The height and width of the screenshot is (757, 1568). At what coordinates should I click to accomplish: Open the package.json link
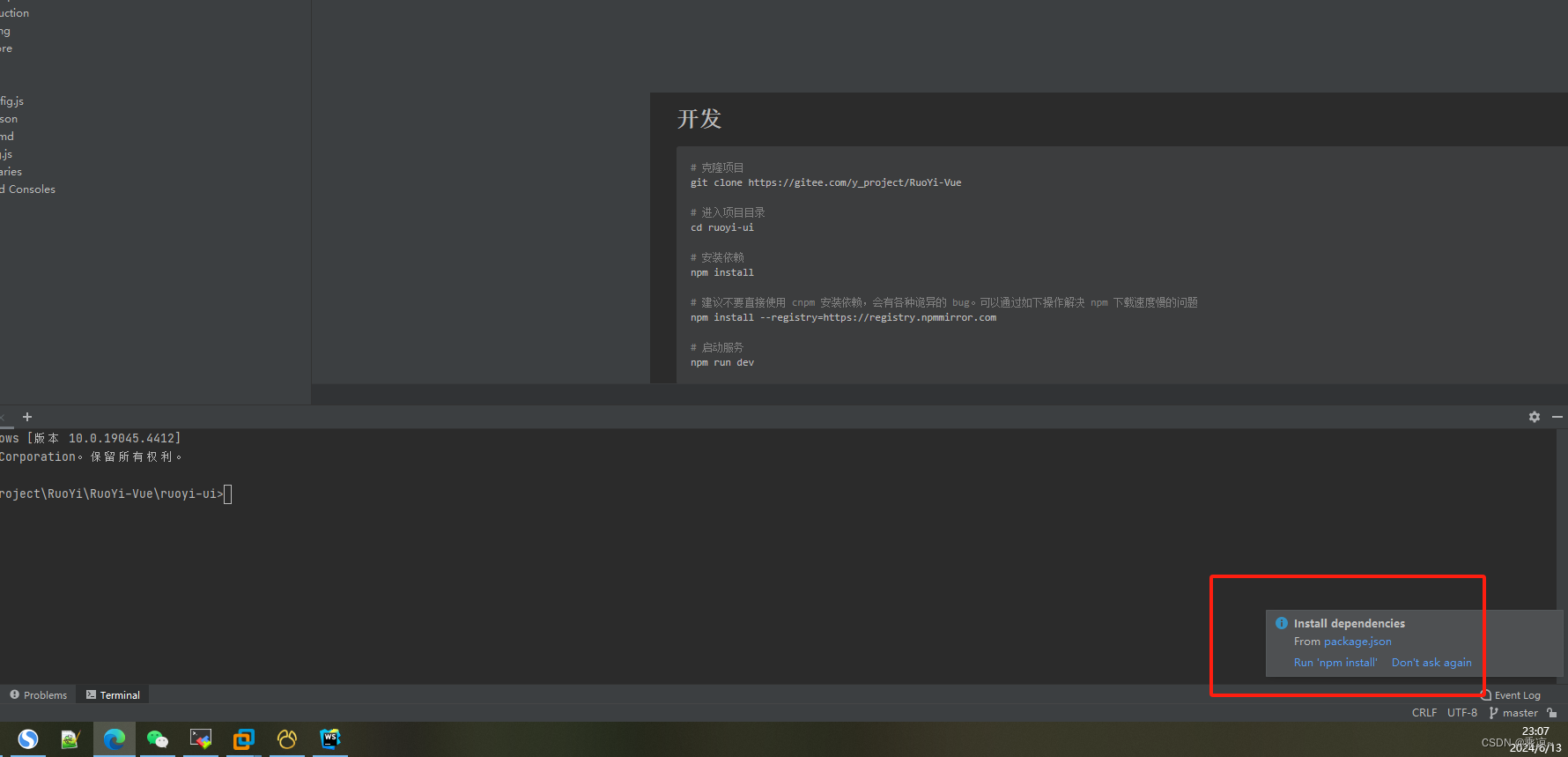coord(1357,642)
